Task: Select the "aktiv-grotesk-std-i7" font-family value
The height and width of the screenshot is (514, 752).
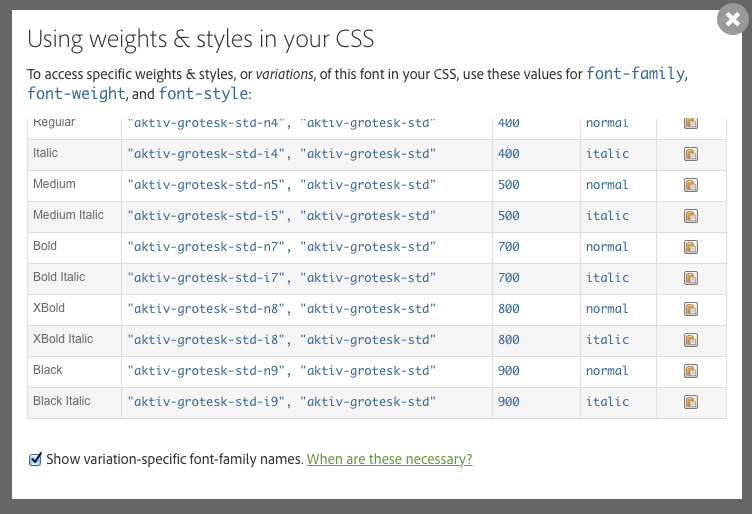Action: click(x=206, y=278)
